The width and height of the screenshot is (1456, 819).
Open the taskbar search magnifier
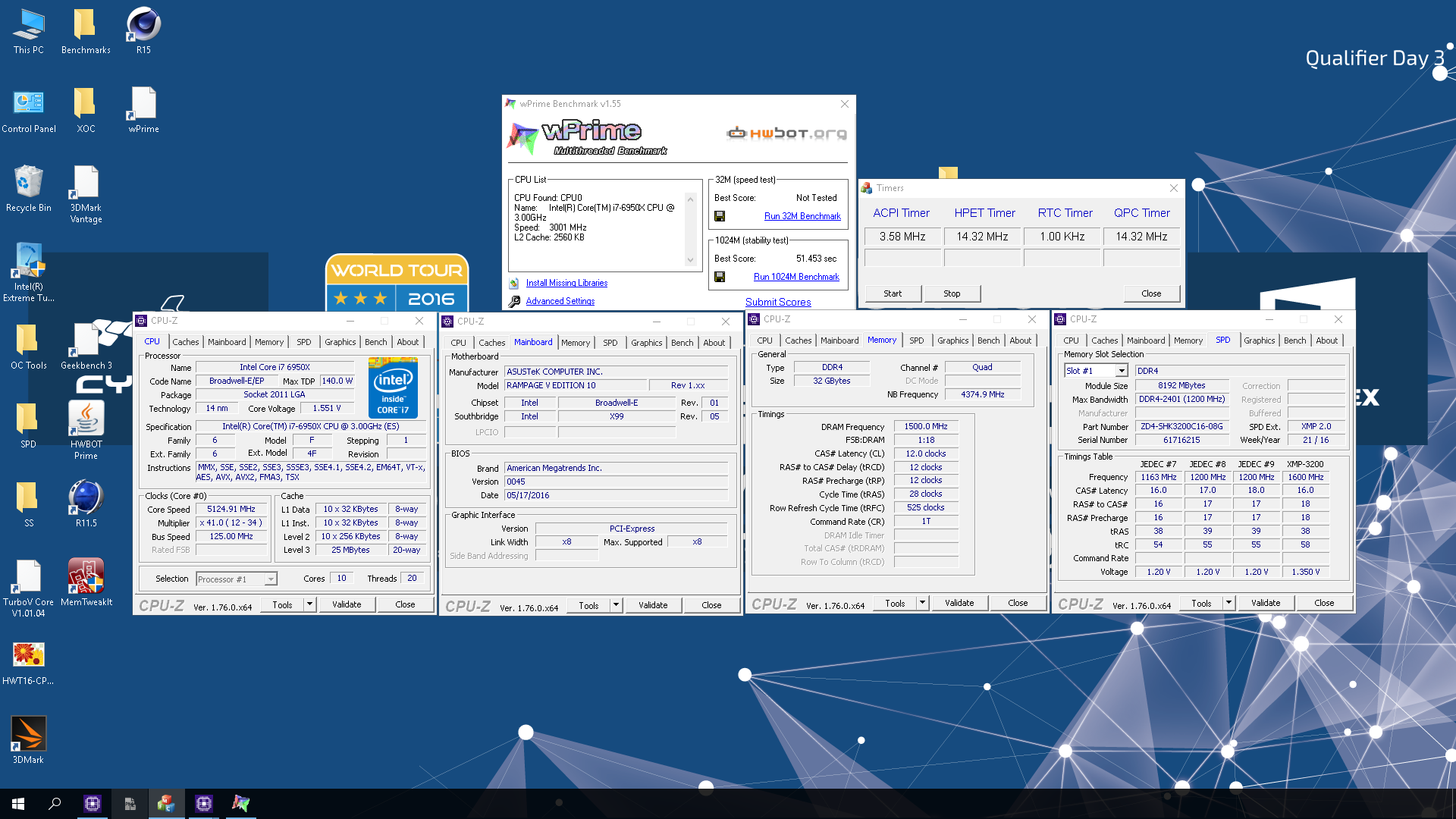pos(55,804)
